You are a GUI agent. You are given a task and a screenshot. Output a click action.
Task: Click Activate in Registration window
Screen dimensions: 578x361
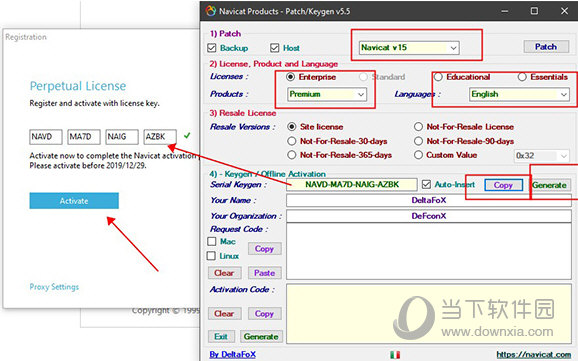click(x=74, y=201)
